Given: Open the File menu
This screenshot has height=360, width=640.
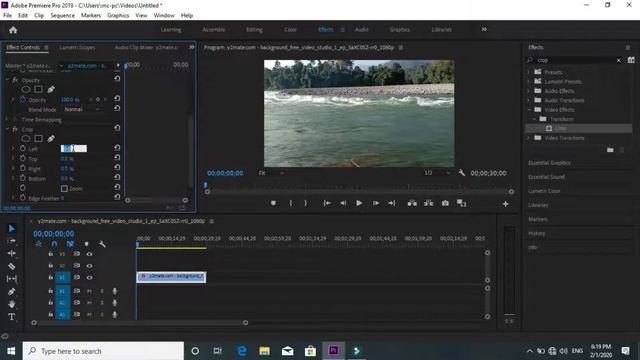Looking at the screenshot, I should pyautogui.click(x=7, y=15).
